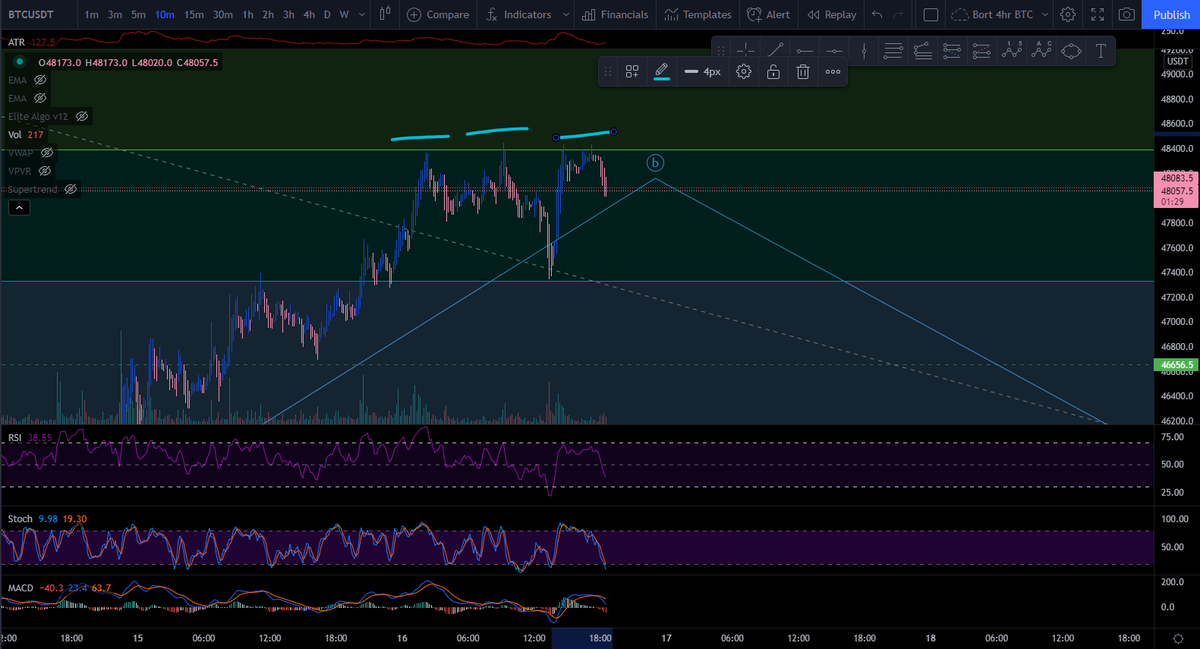This screenshot has height=649, width=1200.
Task: Open more options in drawing toolbar
Action: pos(833,72)
